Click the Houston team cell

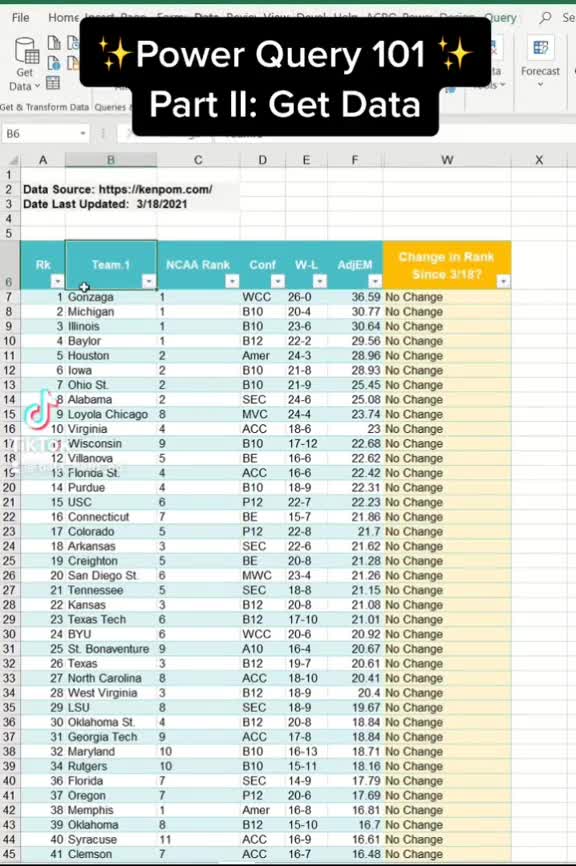click(111, 356)
